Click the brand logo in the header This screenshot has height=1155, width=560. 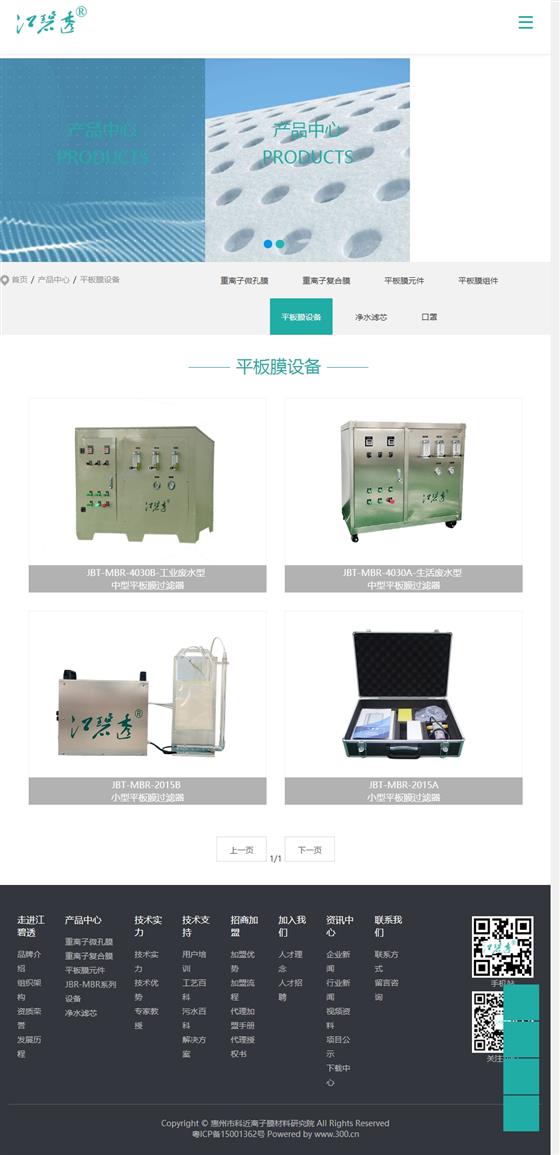click(x=51, y=21)
